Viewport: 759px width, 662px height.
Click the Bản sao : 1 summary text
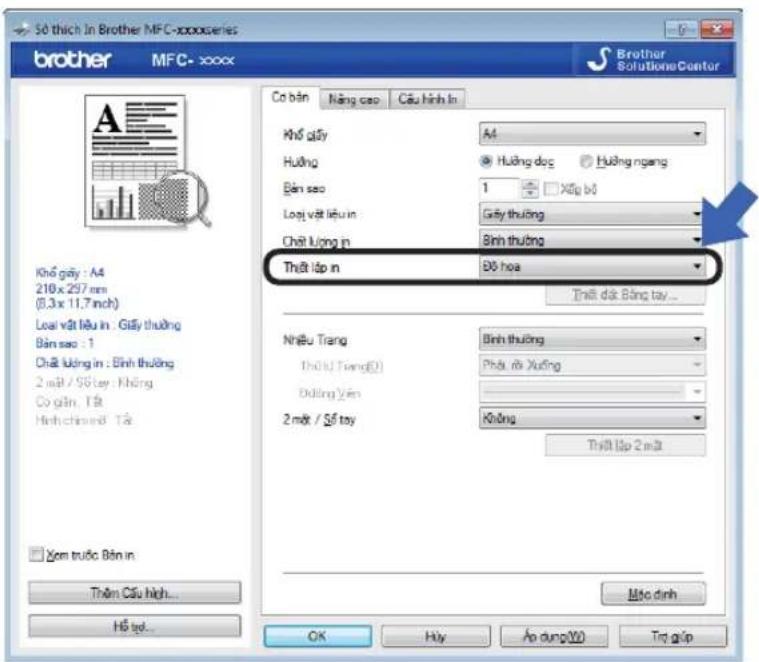(64, 344)
